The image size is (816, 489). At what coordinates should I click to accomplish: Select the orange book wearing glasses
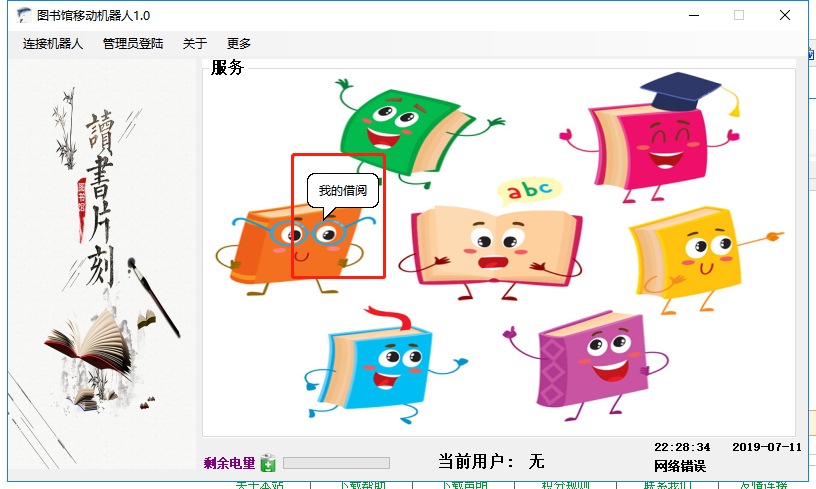point(294,250)
